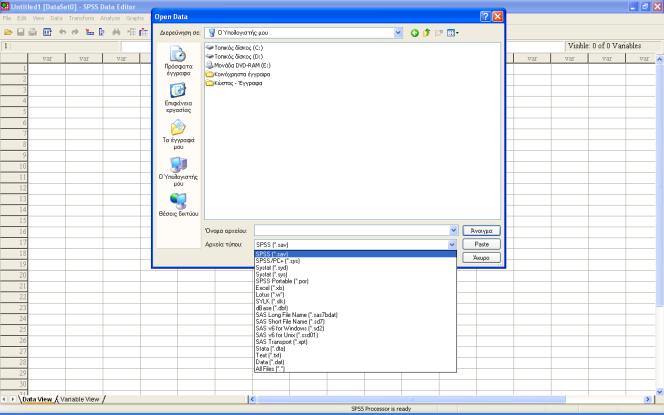The width and height of the screenshot is (664, 415).
Task: Click the Save disk icon in SPSS toolbar
Action: (20, 32)
